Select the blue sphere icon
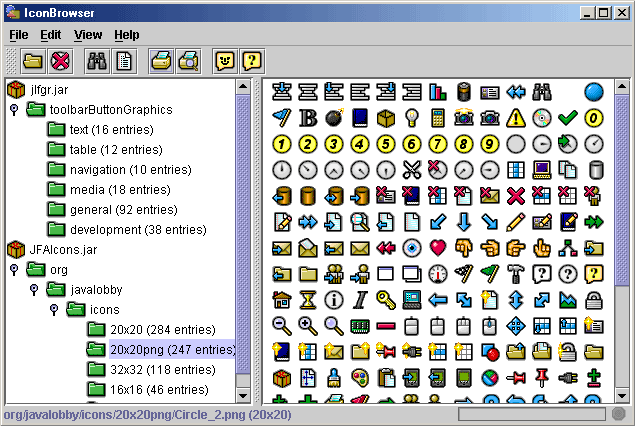635x426 pixels. [594, 91]
